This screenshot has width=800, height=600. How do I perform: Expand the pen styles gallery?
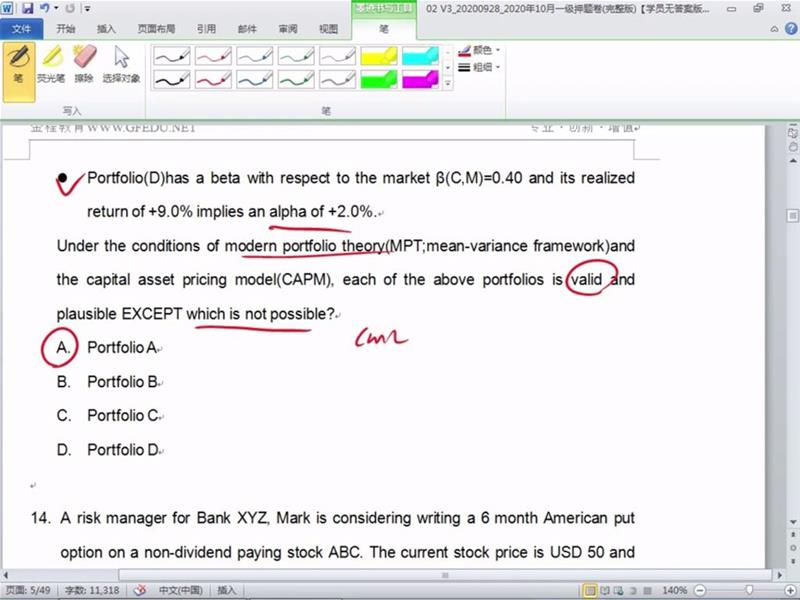(x=448, y=85)
